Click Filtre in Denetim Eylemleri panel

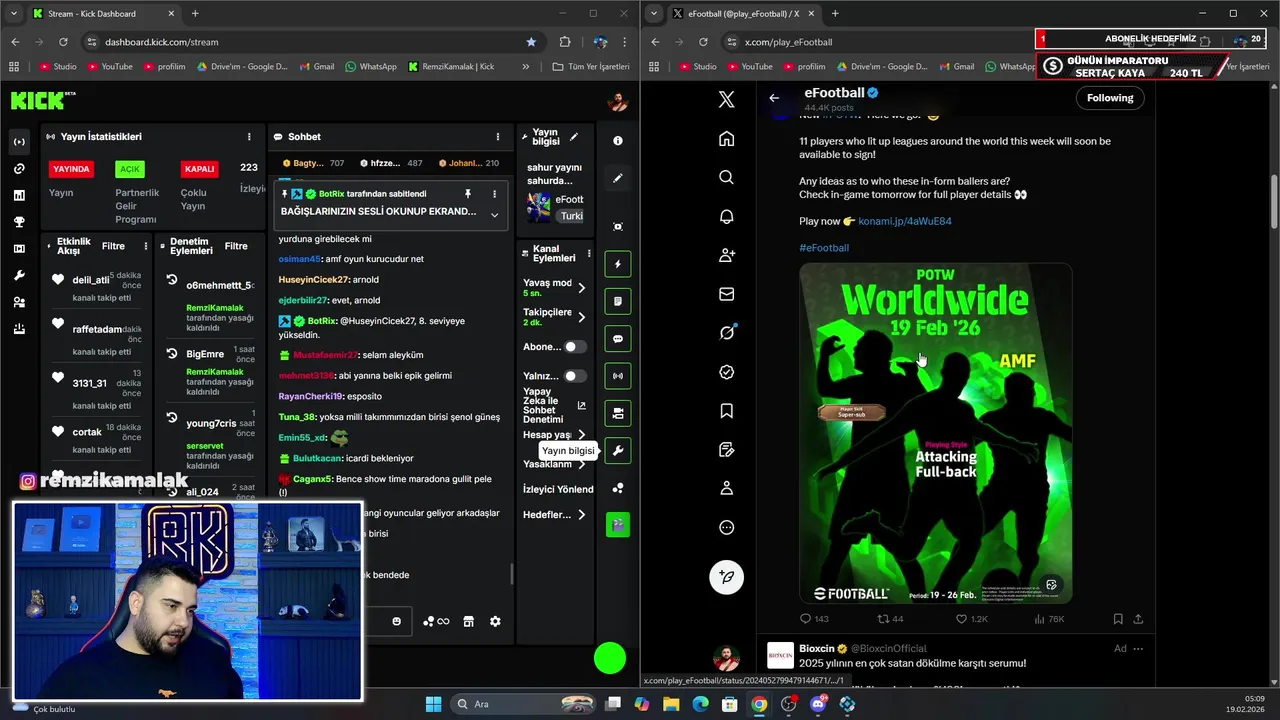tap(236, 246)
